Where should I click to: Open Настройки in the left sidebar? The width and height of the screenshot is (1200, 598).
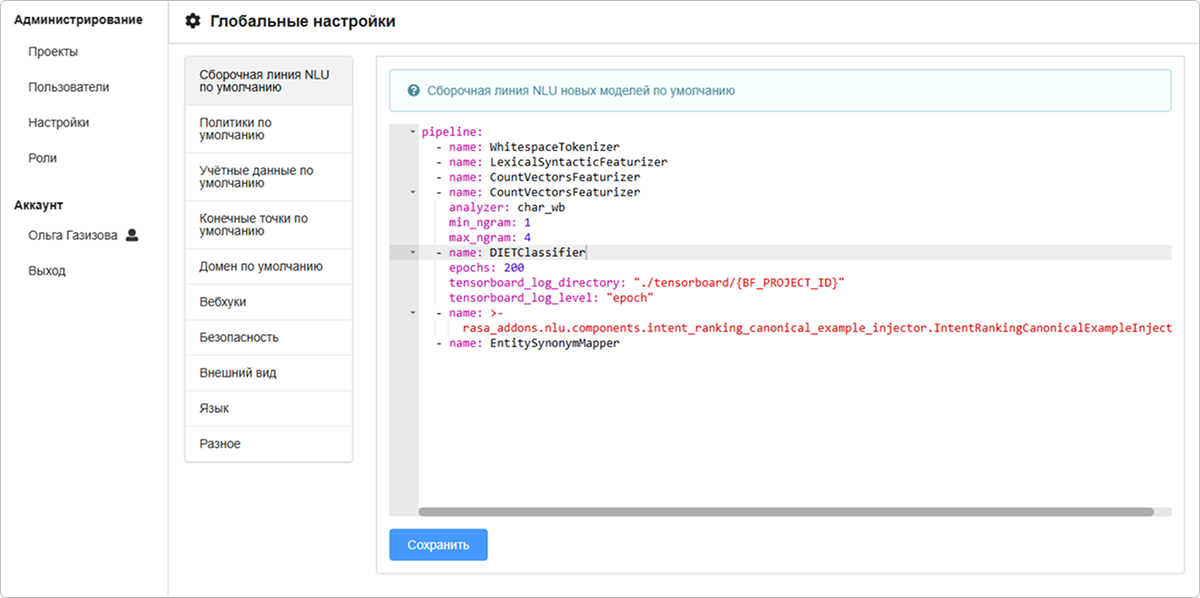[x=59, y=123]
